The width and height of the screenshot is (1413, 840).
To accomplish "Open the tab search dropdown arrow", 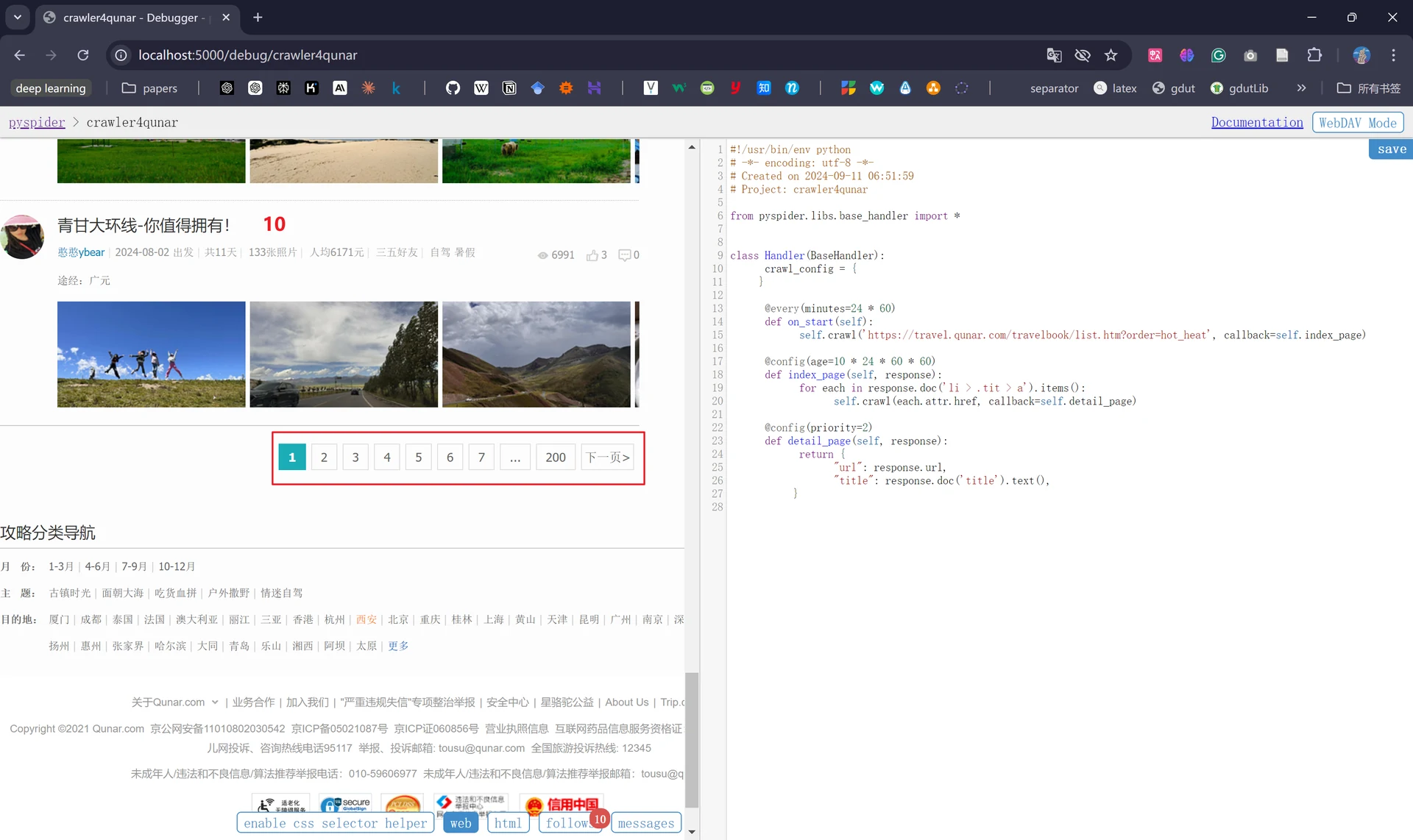I will (x=18, y=17).
